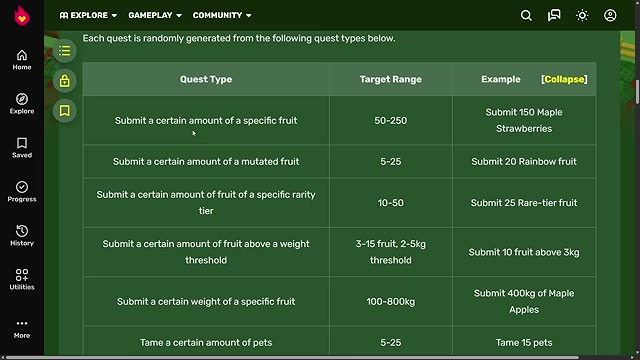
Task: Open the user account icon
Action: pos(610,16)
